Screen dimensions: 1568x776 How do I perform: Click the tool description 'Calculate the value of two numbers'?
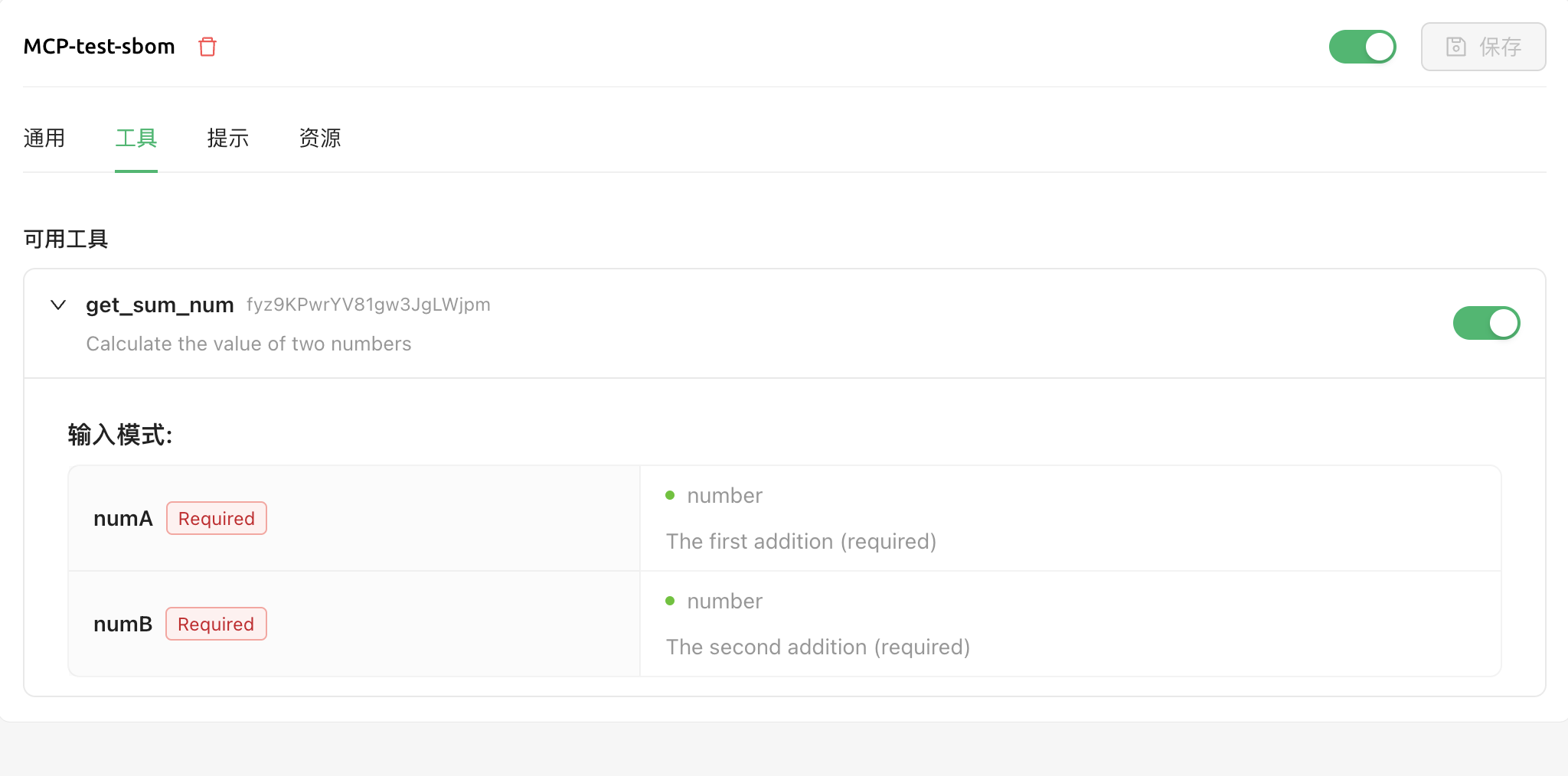[x=249, y=344]
